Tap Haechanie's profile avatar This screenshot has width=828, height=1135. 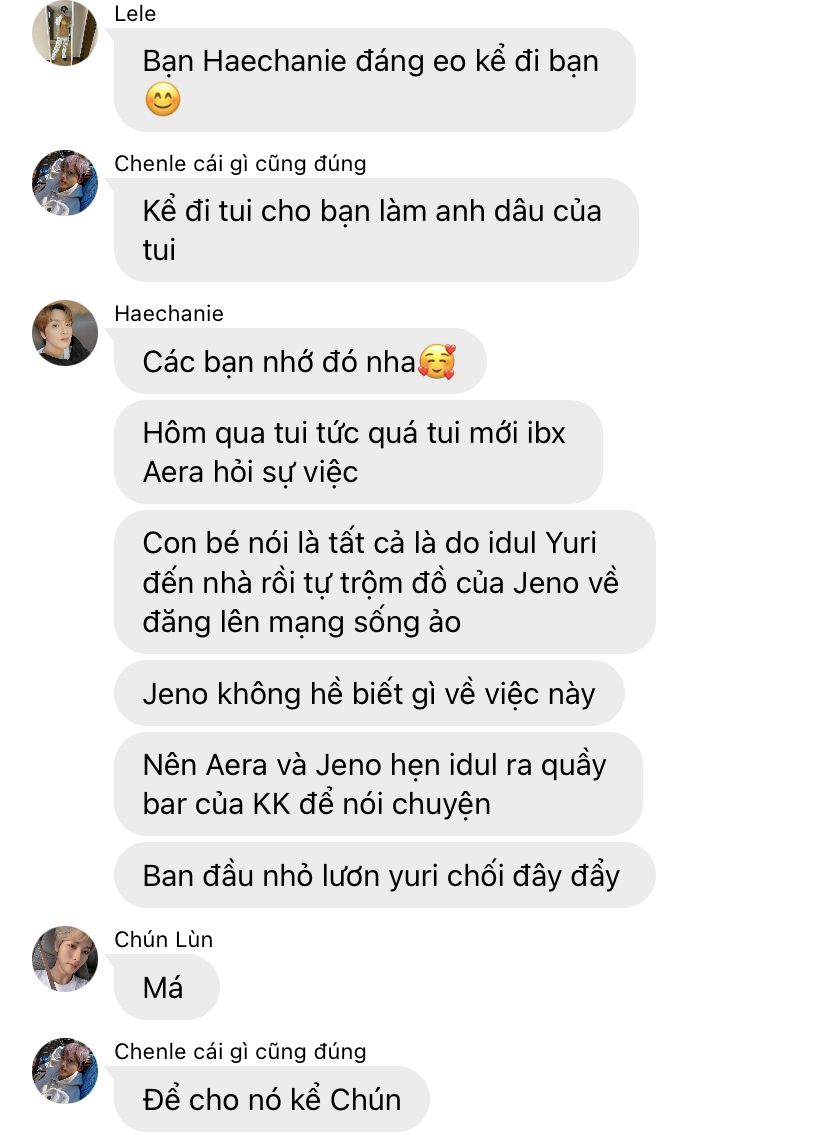click(x=65, y=333)
